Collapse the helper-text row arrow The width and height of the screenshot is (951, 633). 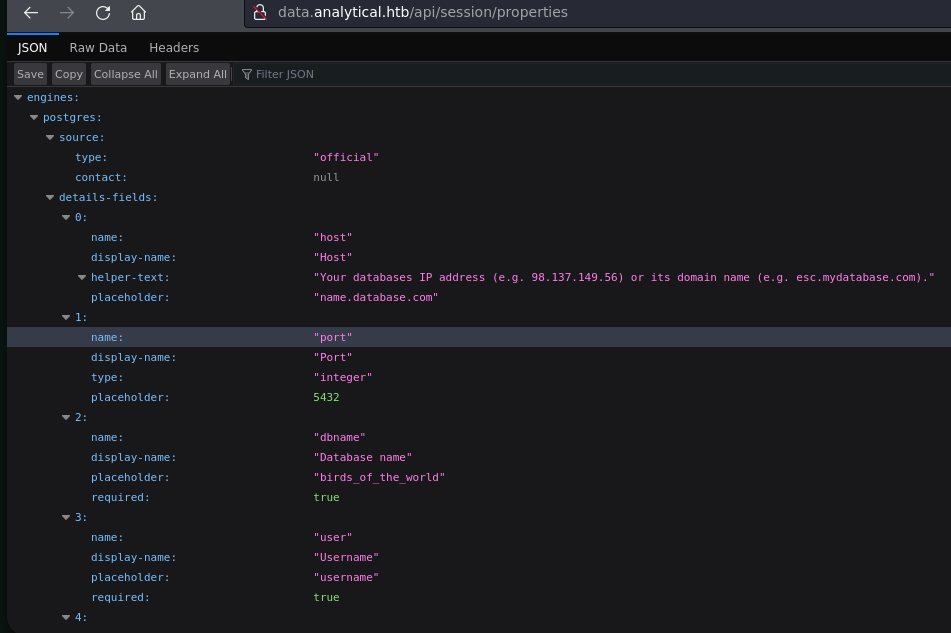(82, 278)
